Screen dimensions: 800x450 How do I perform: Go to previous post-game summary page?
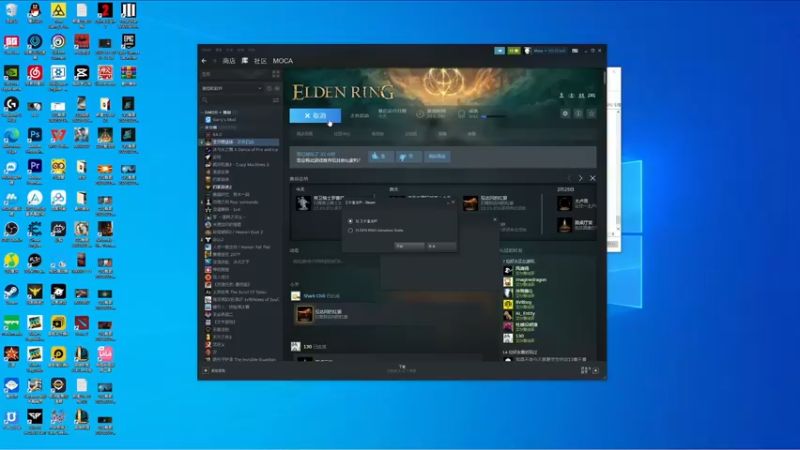pyautogui.click(x=569, y=178)
